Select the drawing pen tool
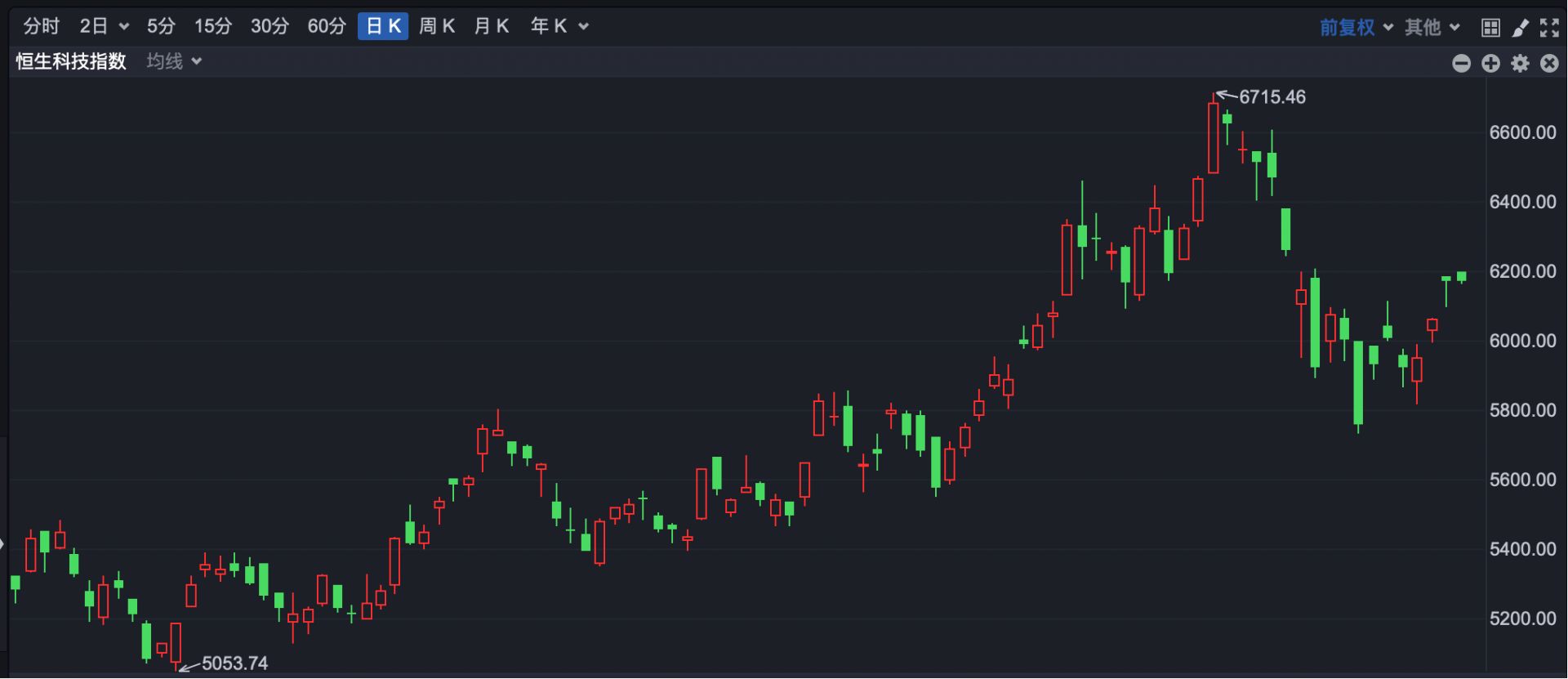This screenshot has height=679, width=1568. (x=1520, y=28)
